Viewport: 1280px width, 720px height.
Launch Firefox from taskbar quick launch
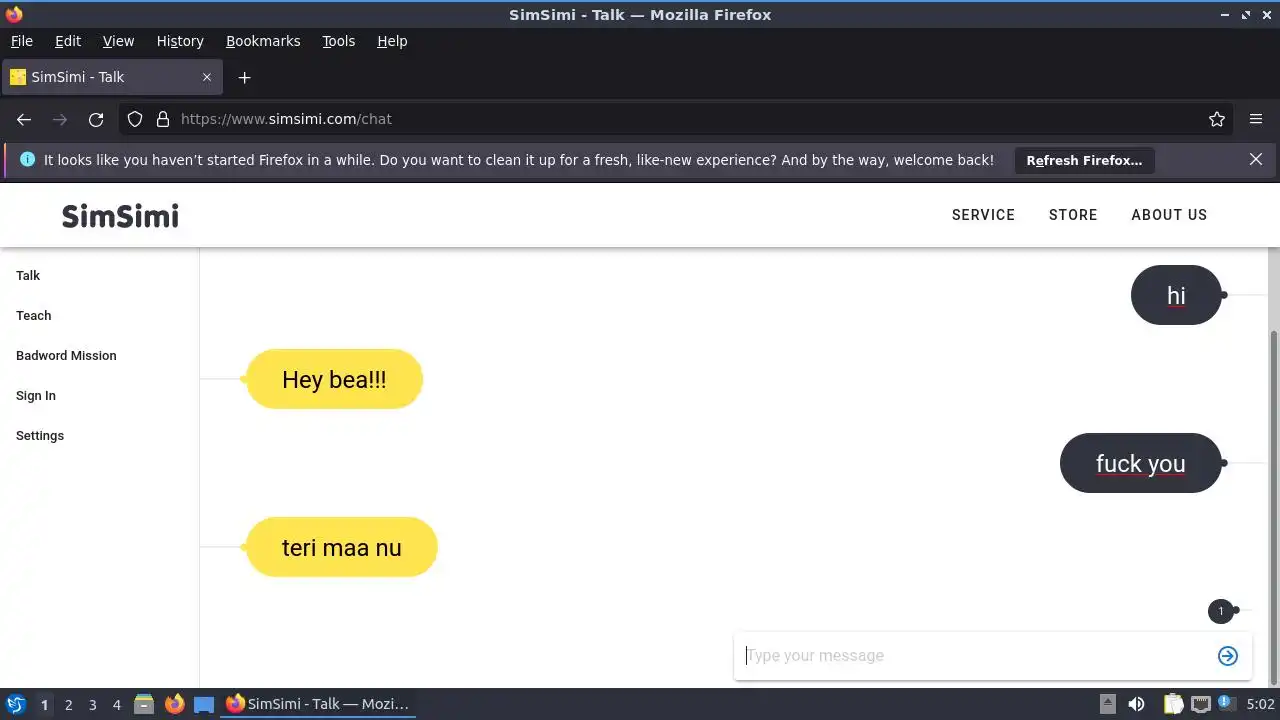point(174,704)
